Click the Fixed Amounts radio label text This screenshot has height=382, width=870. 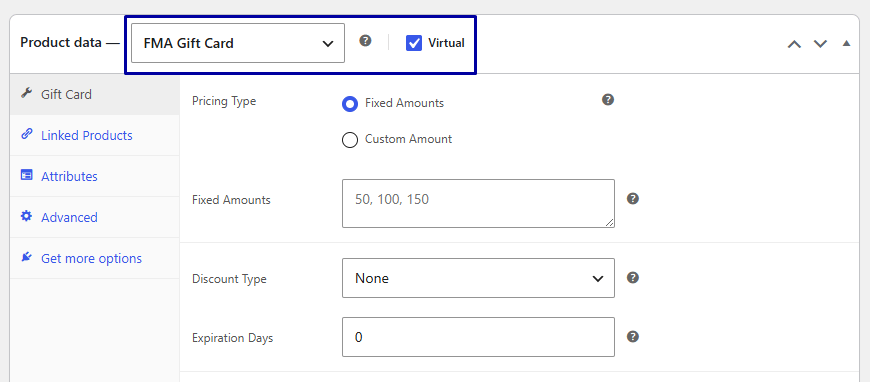click(404, 103)
